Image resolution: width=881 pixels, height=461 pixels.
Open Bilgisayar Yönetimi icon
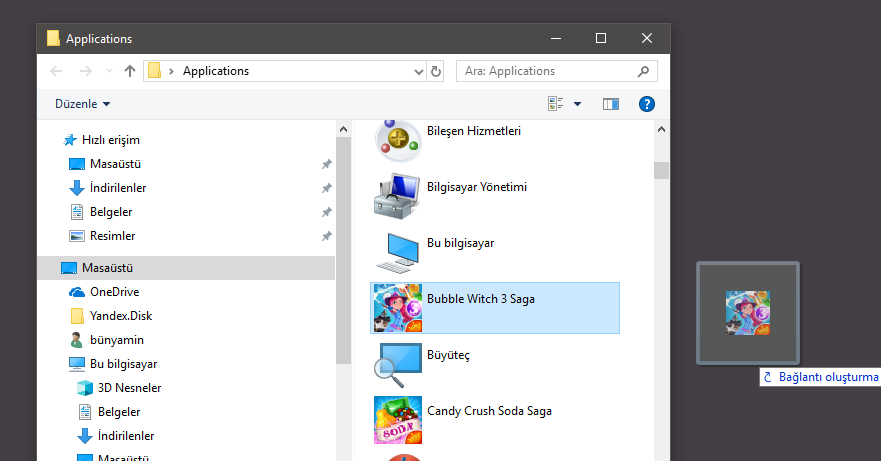(x=397, y=194)
